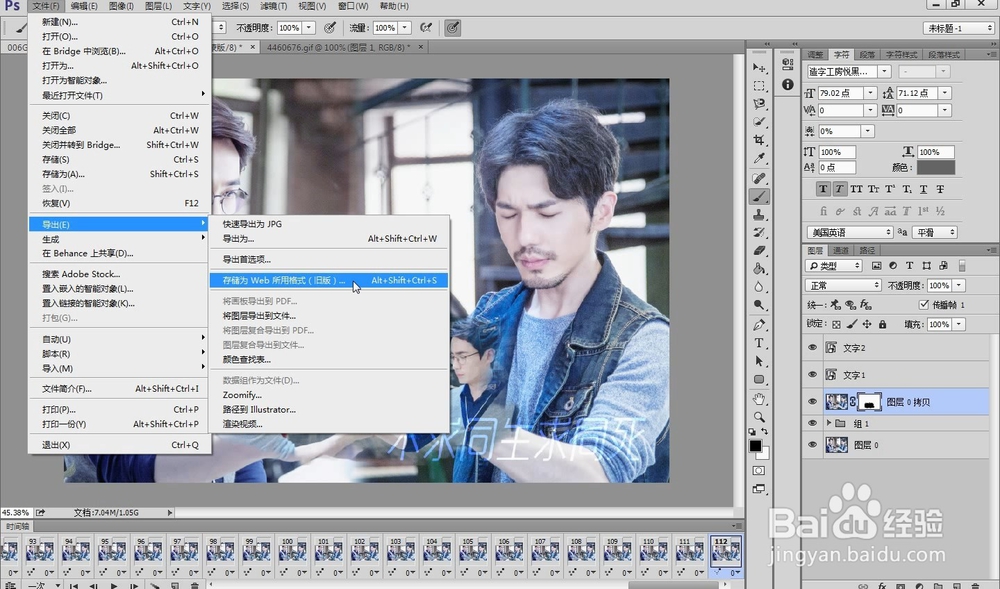Open the 4460676.gif document tab
This screenshot has width=1000, height=589.
[338, 47]
